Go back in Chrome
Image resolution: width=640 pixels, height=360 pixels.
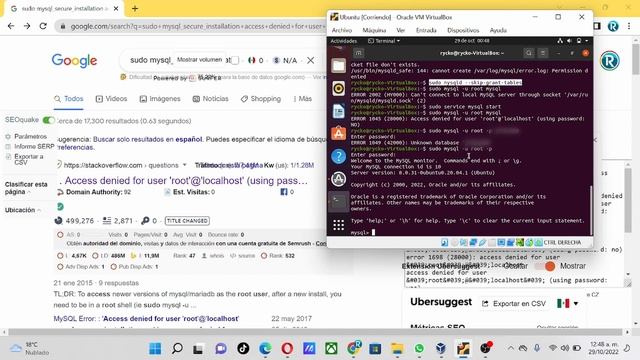tap(11, 26)
